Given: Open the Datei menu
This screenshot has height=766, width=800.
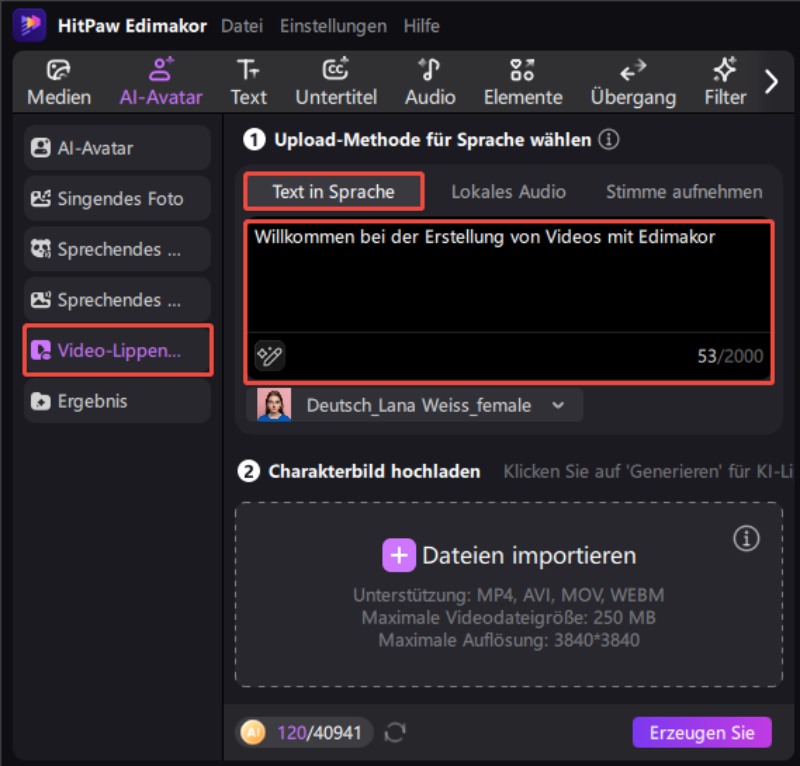Looking at the screenshot, I should point(242,26).
